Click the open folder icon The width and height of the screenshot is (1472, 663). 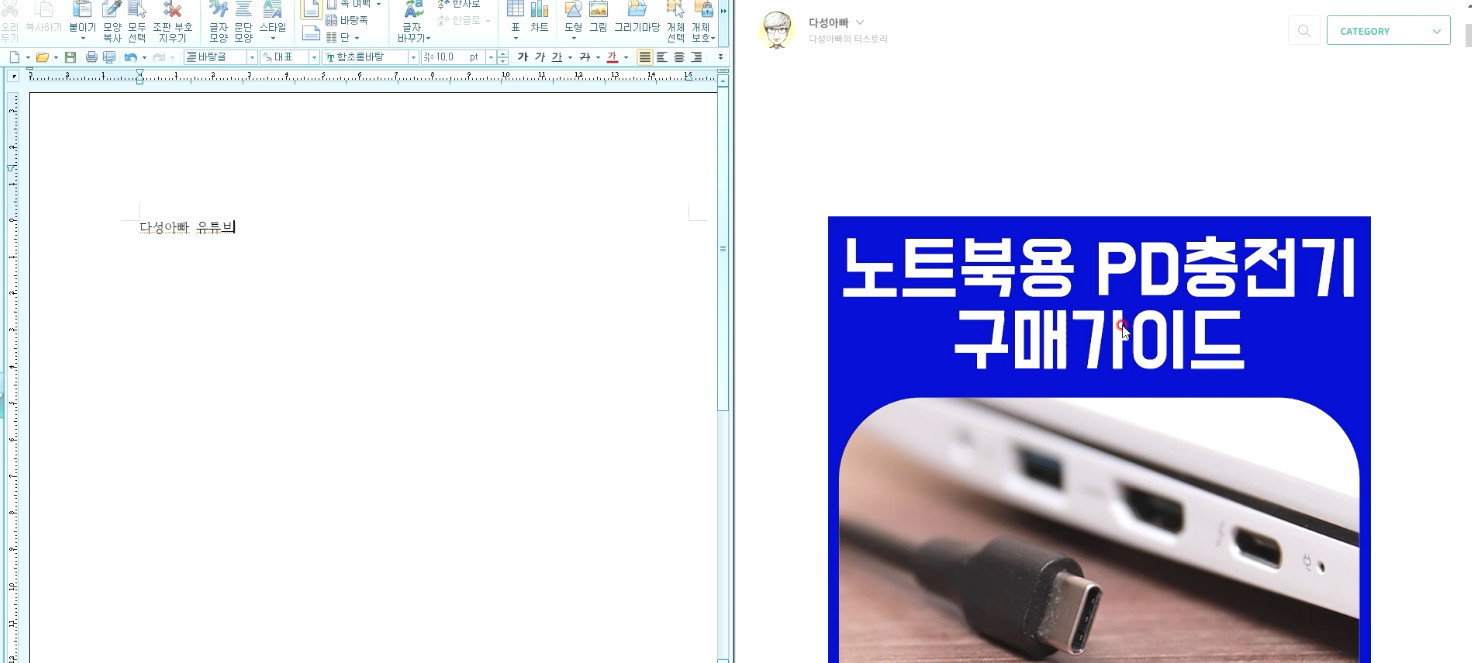point(42,57)
